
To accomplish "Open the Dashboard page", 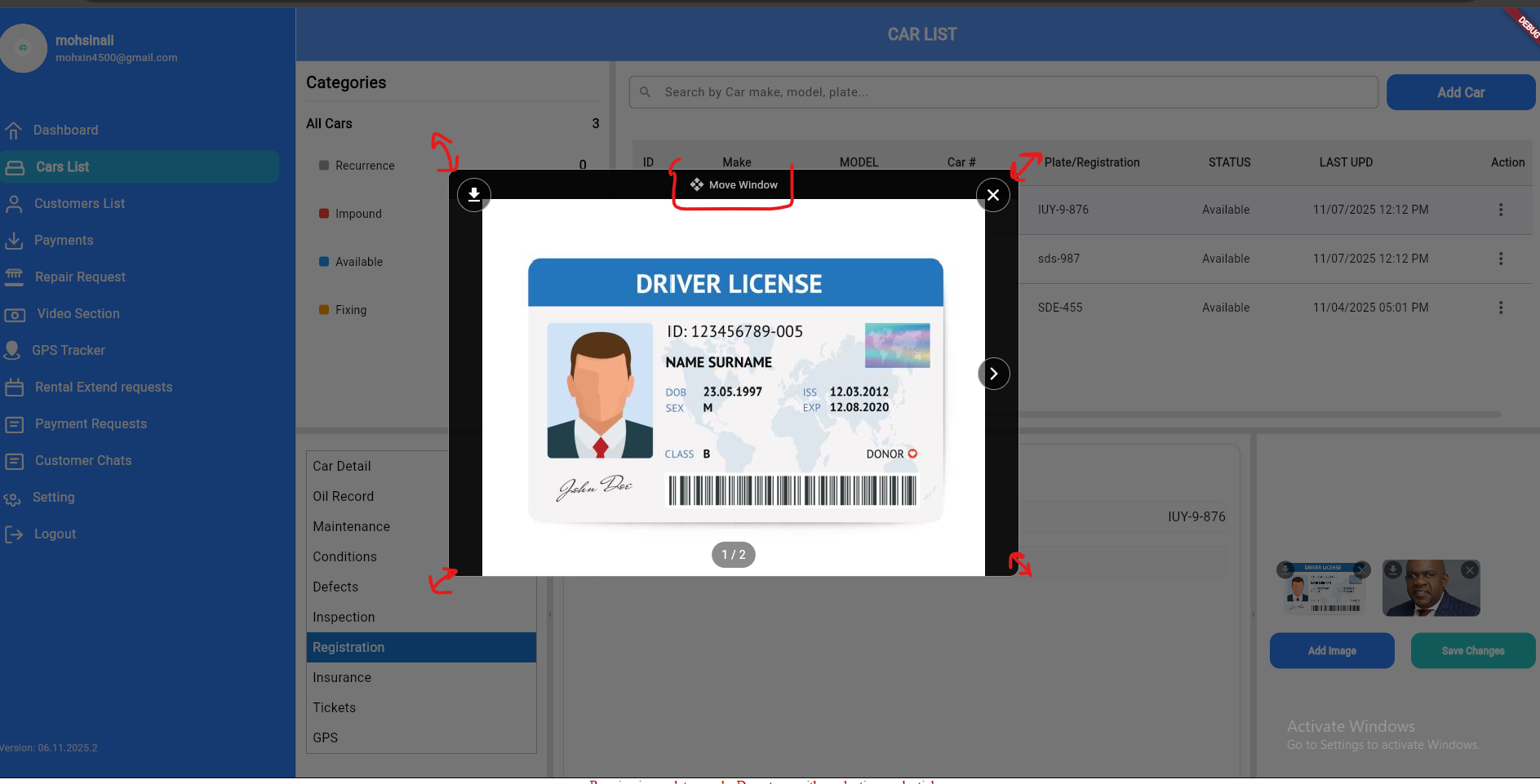I will (65, 131).
